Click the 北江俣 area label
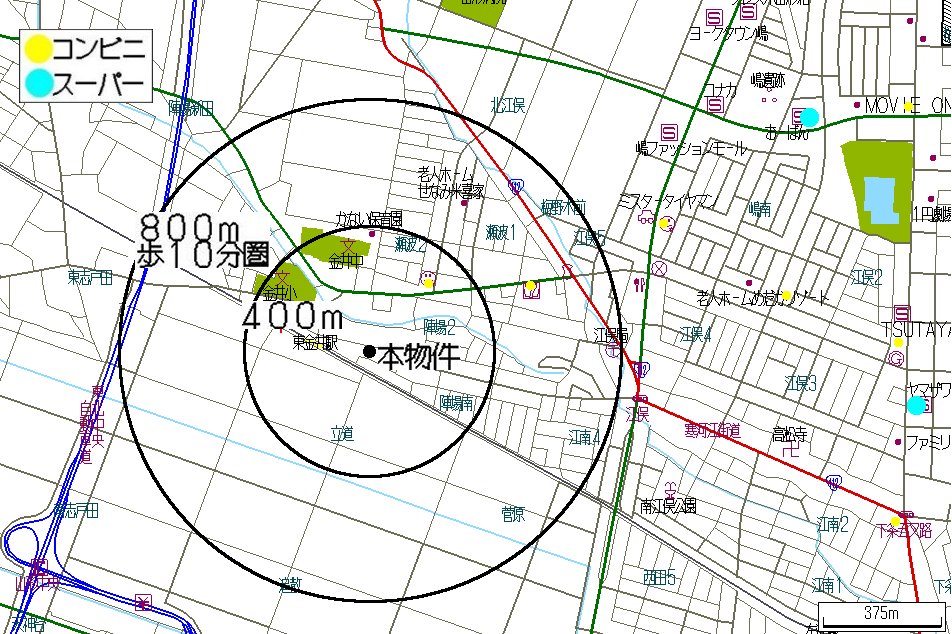 (x=508, y=106)
